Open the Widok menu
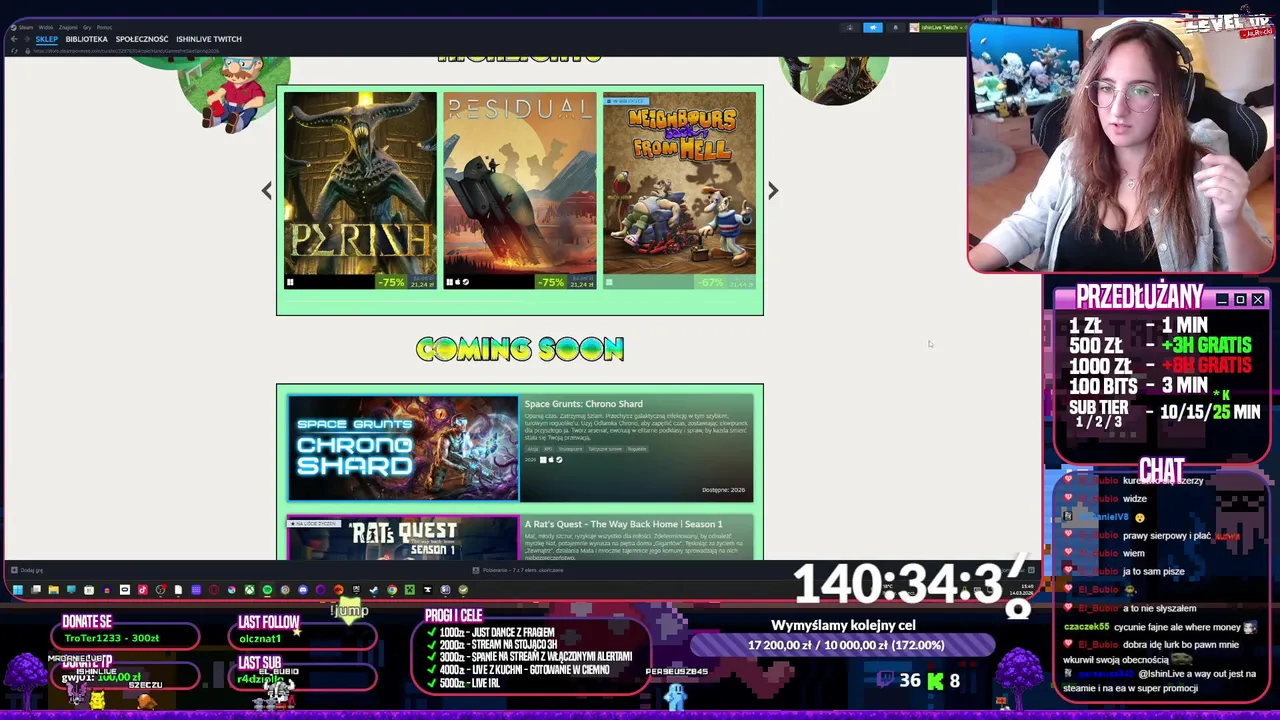The width and height of the screenshot is (1280, 720). 46,27
